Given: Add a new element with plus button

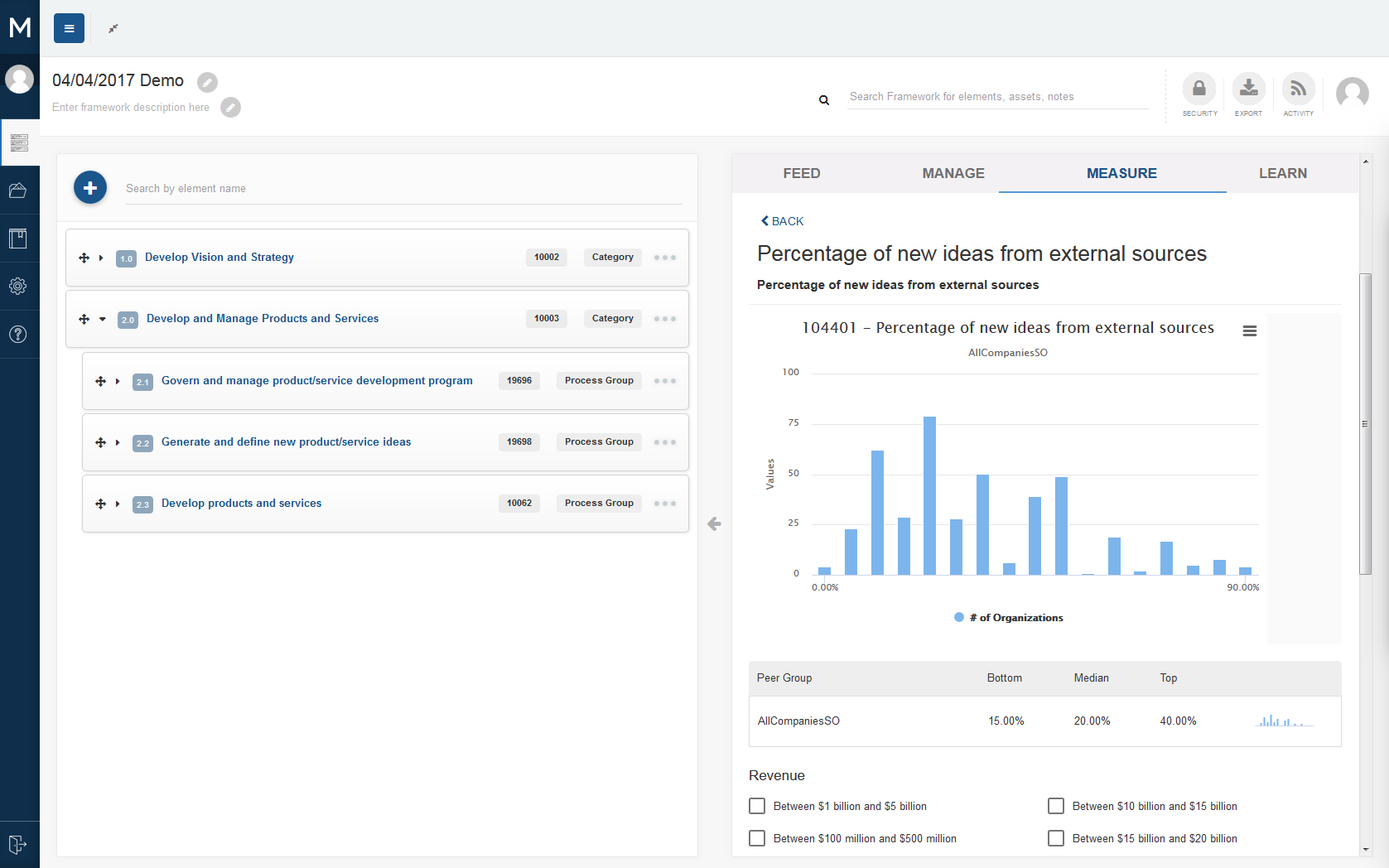Looking at the screenshot, I should 90,188.
